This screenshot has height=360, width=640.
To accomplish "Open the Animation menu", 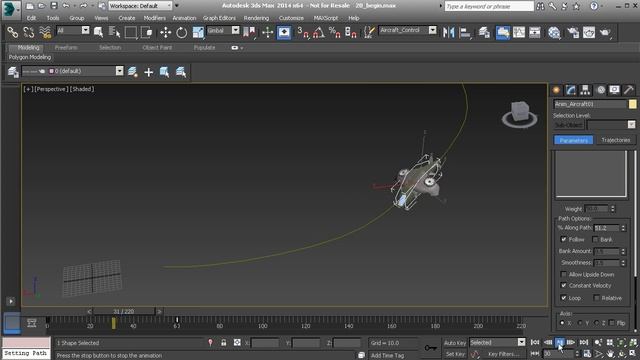I will 184,18.
